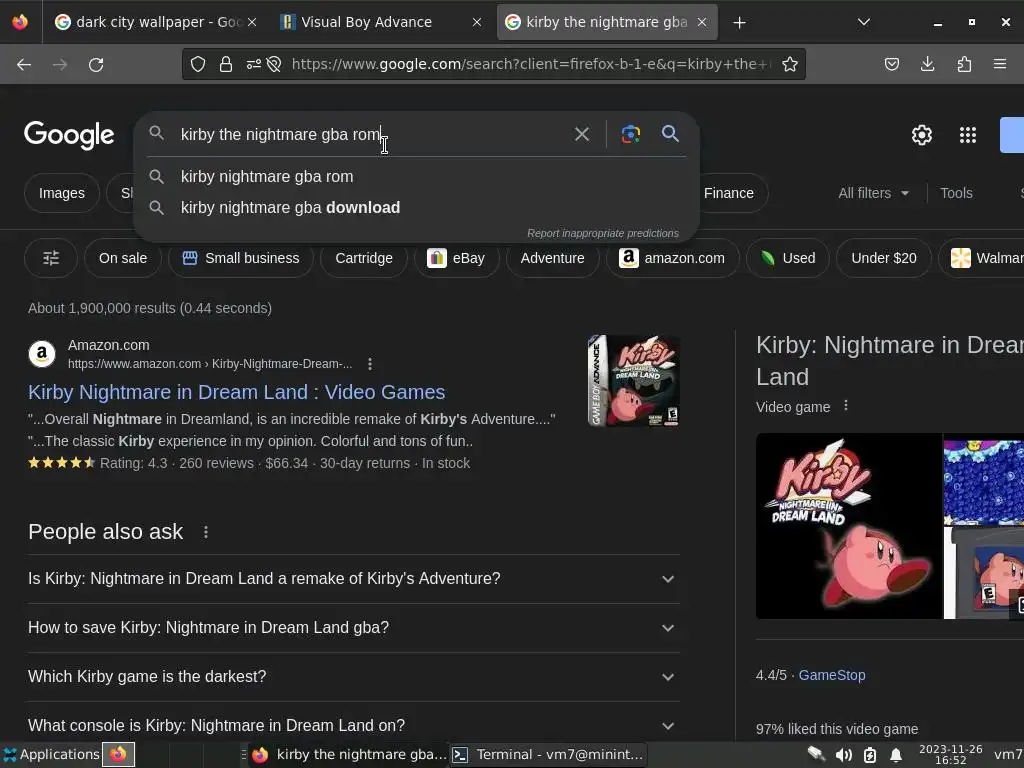Open a new browser tab

(x=739, y=22)
